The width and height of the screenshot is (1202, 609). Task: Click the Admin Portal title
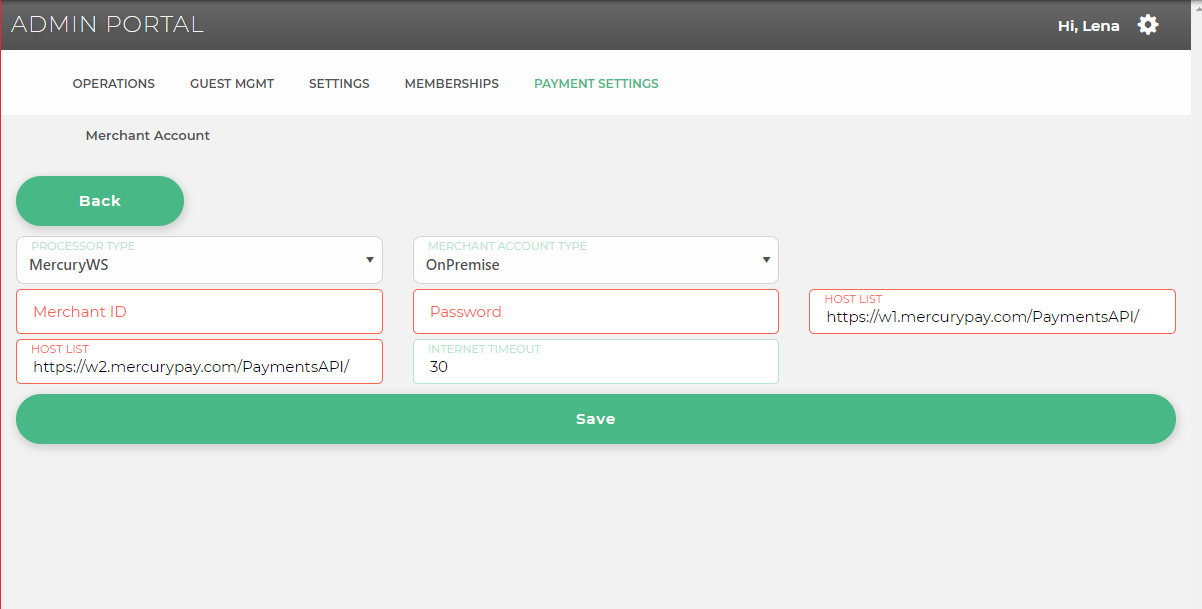tap(107, 25)
